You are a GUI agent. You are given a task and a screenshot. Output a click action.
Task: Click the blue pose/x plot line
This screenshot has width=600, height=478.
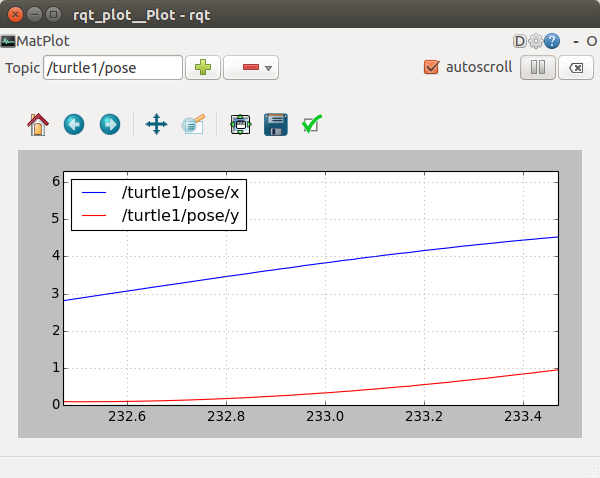coord(311,265)
